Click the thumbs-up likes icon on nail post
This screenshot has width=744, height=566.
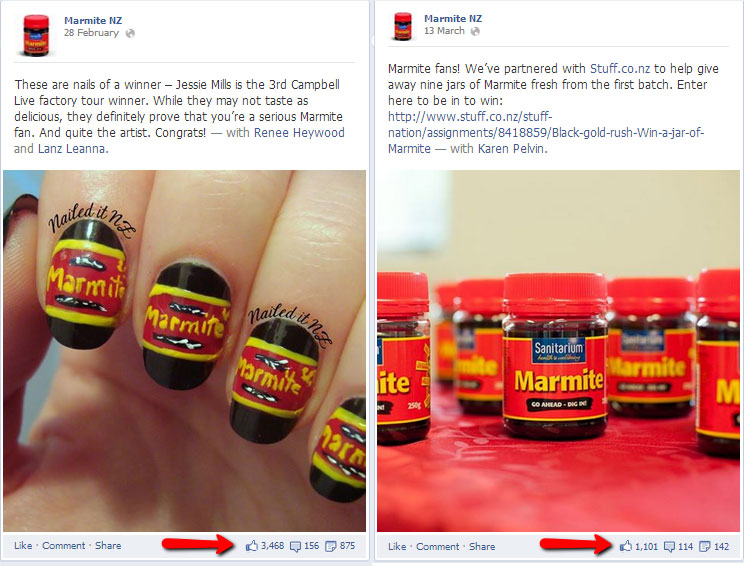(x=251, y=546)
